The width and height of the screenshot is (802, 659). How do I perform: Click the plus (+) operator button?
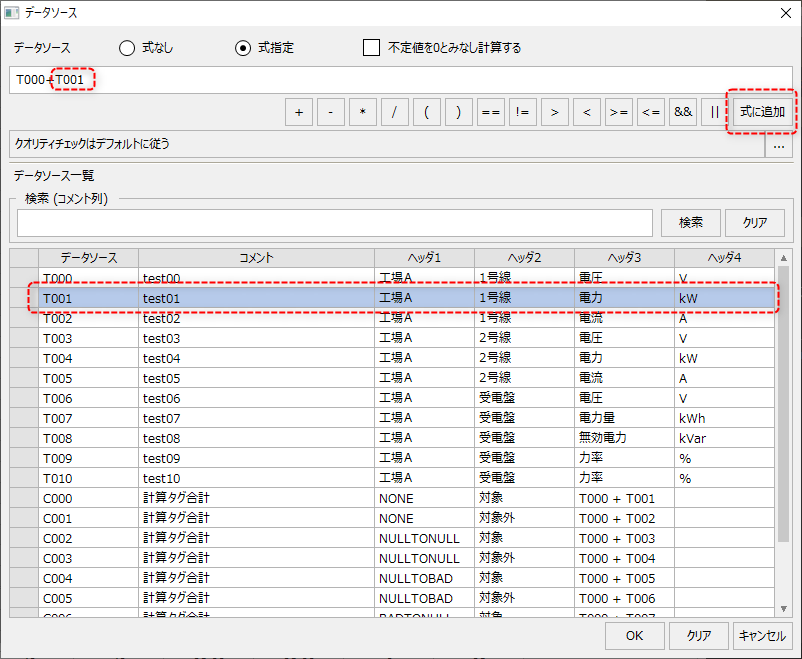point(298,113)
